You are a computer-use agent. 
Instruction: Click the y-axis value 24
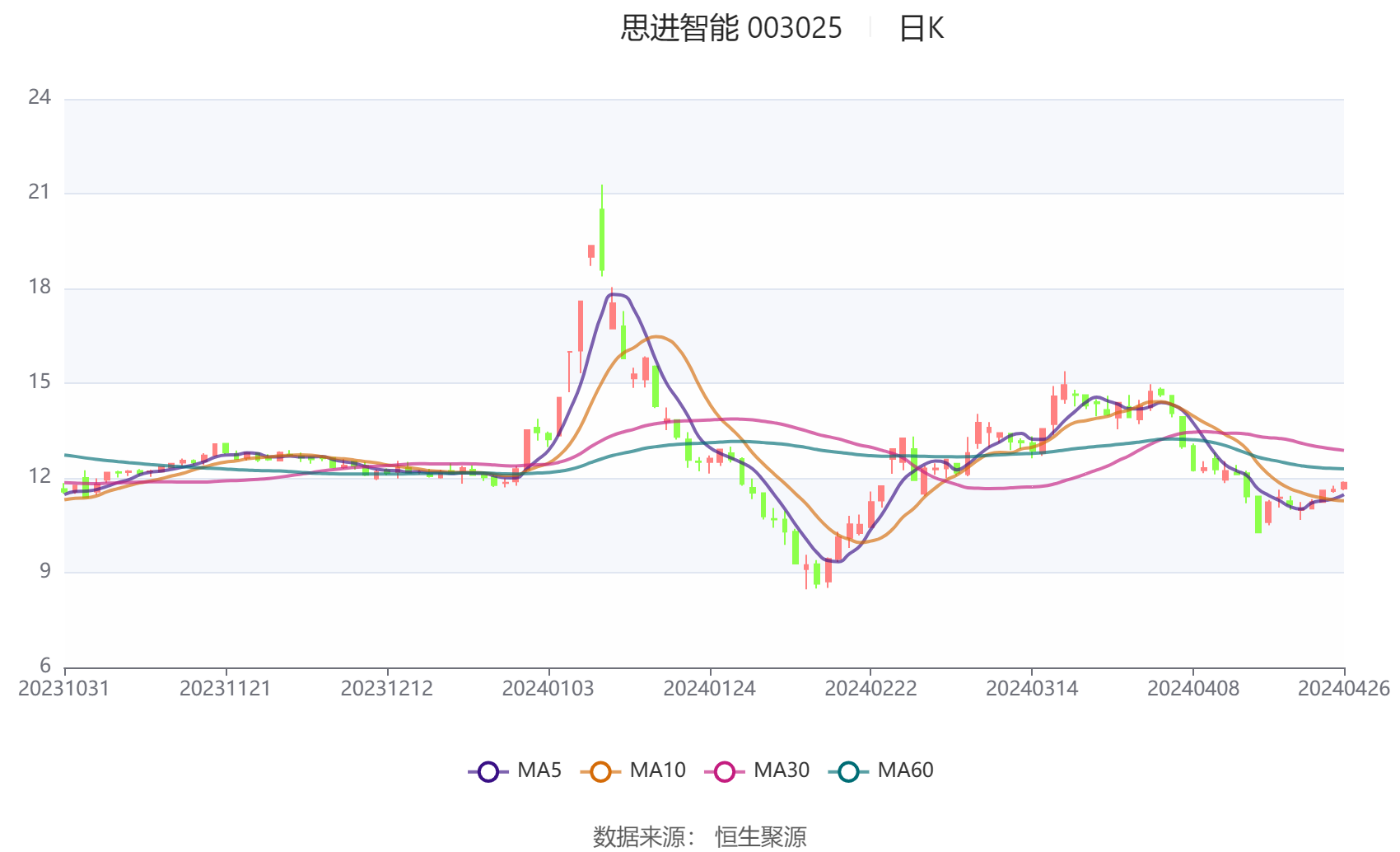coord(40,97)
